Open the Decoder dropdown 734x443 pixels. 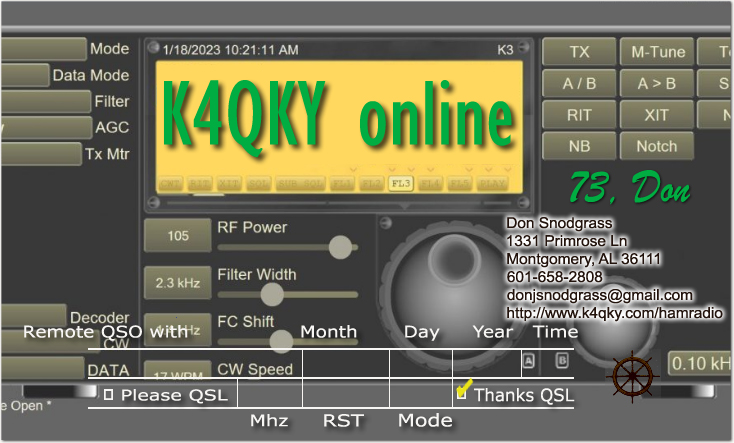34,316
